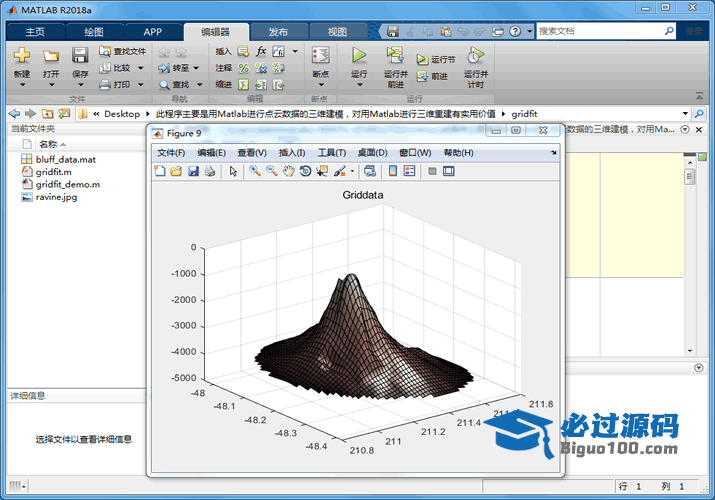The width and height of the screenshot is (715, 500).
Task: Open the dropdown arrow under 新建
Action: (x=22, y=85)
